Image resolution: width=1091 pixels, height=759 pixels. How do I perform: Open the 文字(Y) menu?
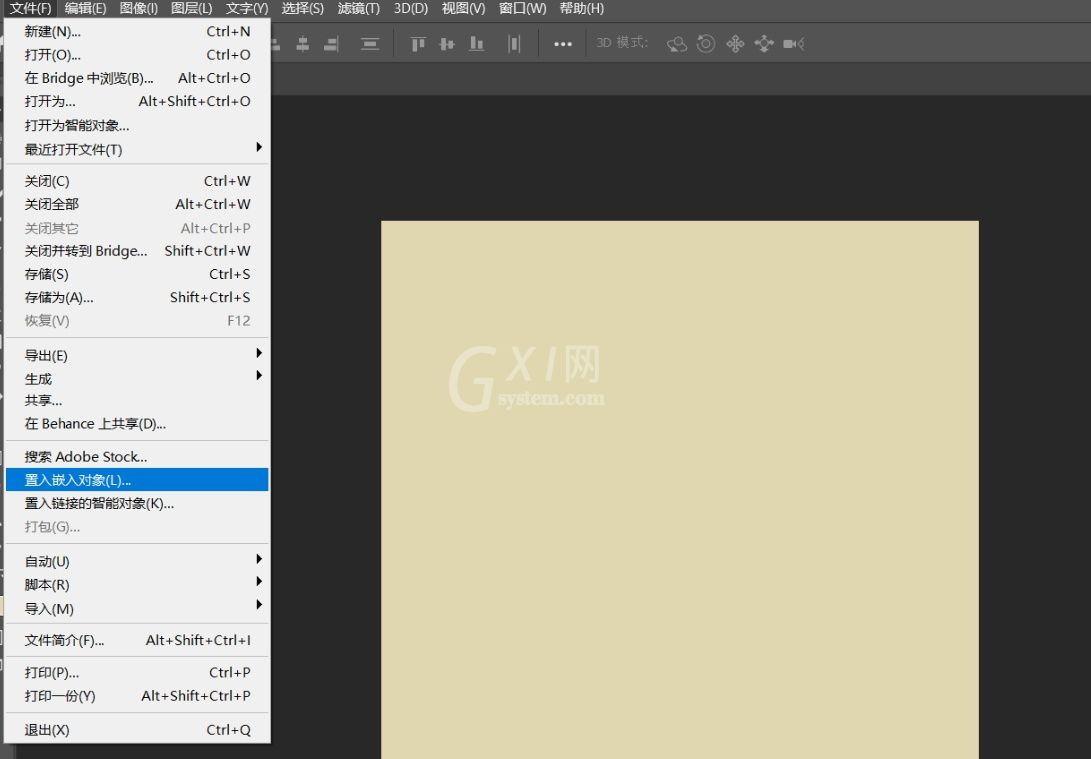(247, 8)
